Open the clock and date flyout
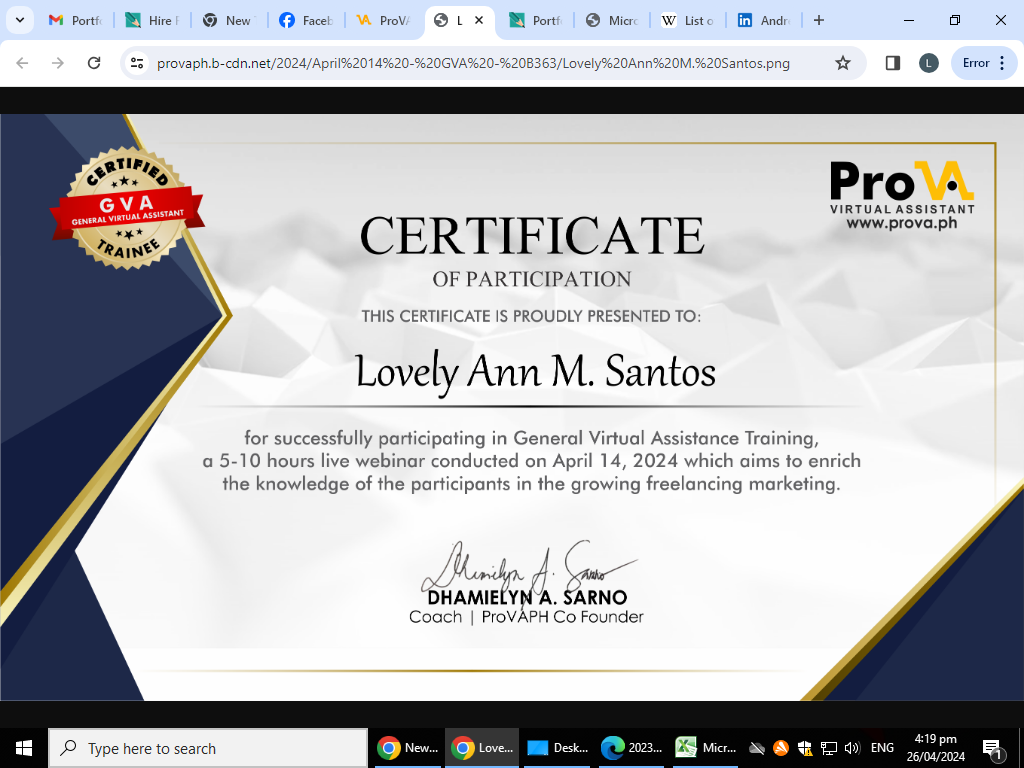Viewport: 1024px width, 768px height. (x=936, y=748)
